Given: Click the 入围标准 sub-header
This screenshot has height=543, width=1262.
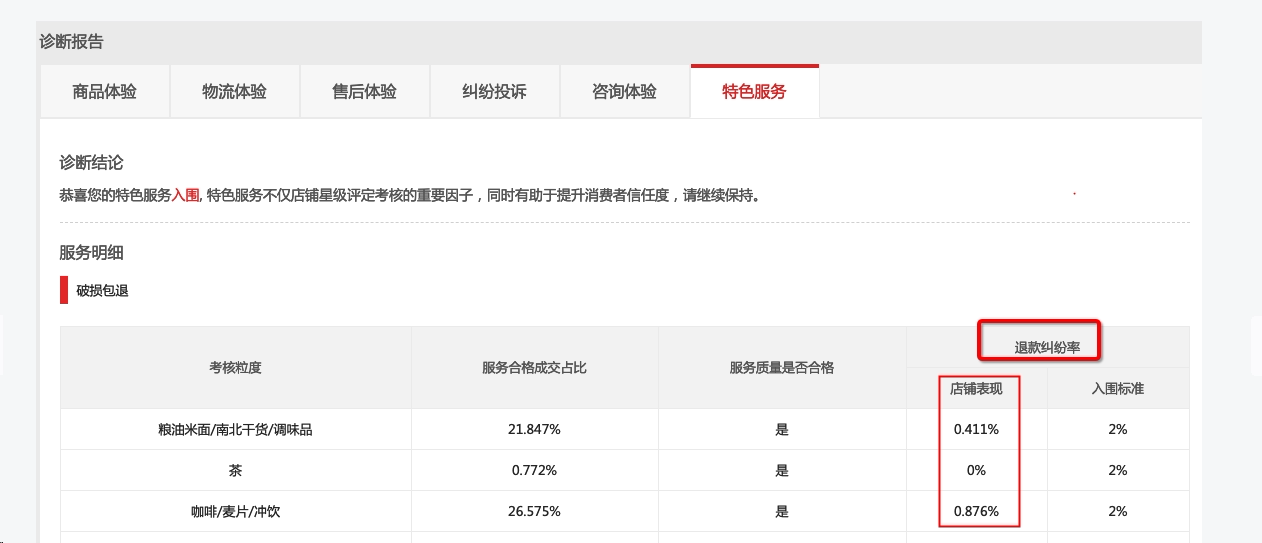Looking at the screenshot, I should 1117,389.
